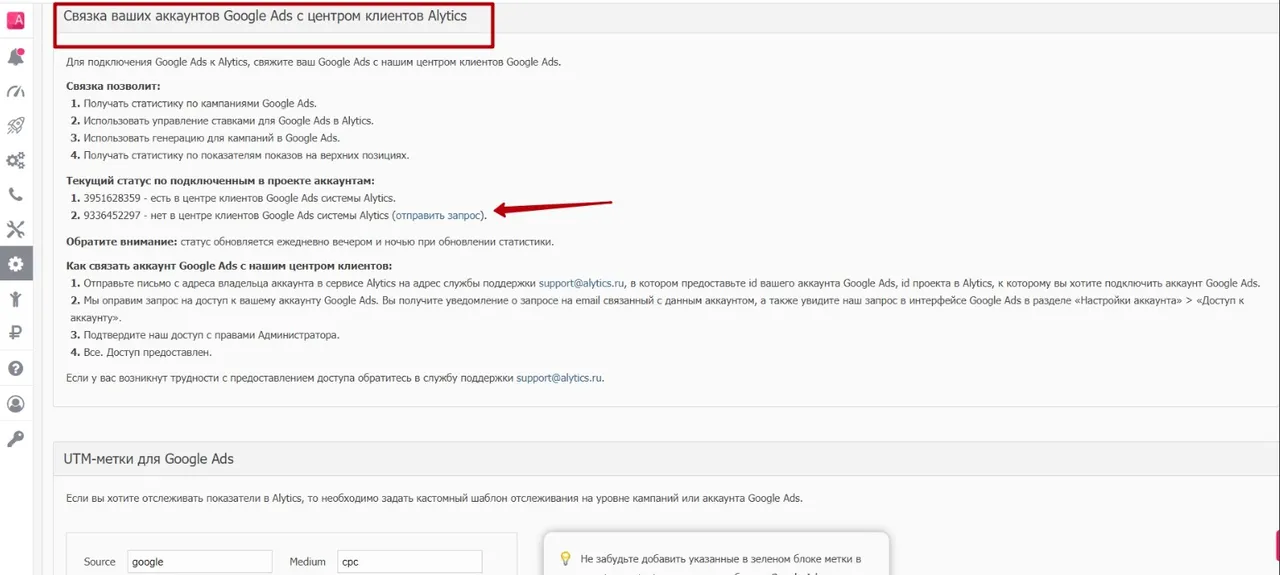Click «Все. Доступ предоставлен.» step text
This screenshot has width=1280, height=575.
click(147, 352)
